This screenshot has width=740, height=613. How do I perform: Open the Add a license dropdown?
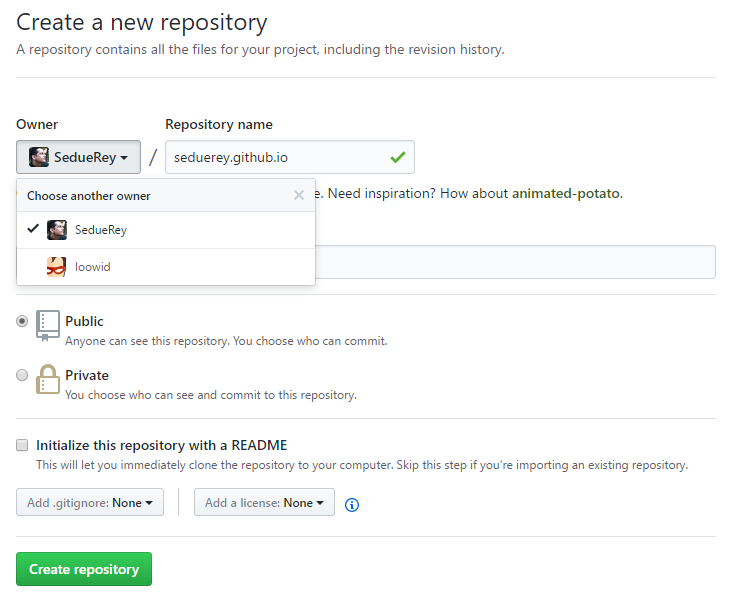point(264,502)
